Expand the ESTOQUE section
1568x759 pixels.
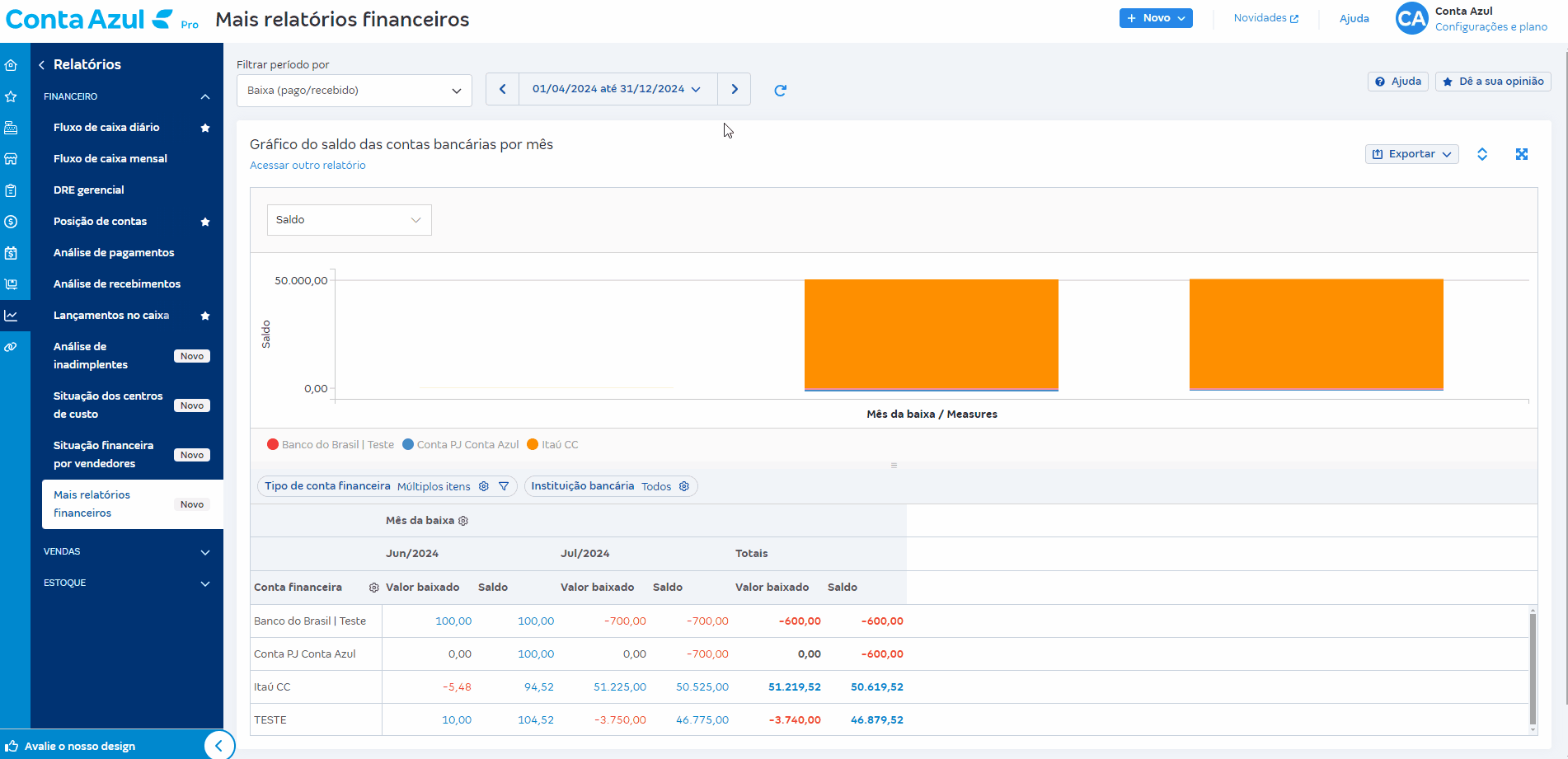tap(205, 583)
